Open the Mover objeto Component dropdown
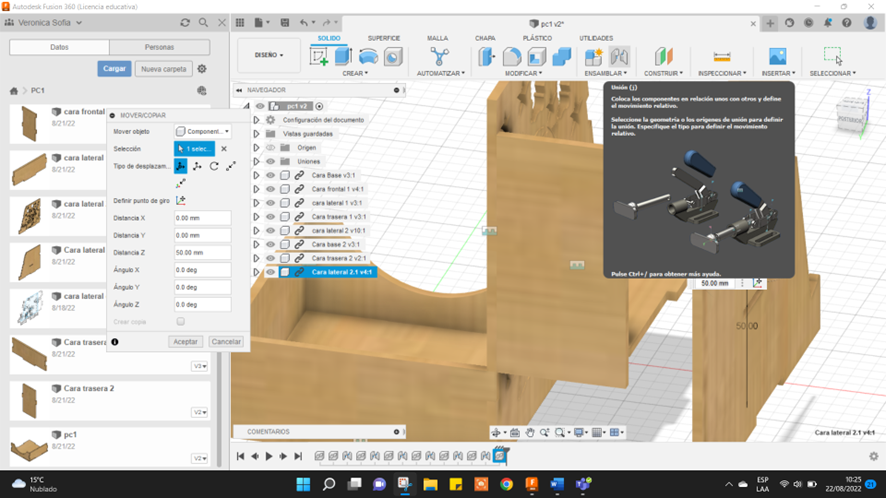Screen dimensions: 886x498 (x=203, y=132)
